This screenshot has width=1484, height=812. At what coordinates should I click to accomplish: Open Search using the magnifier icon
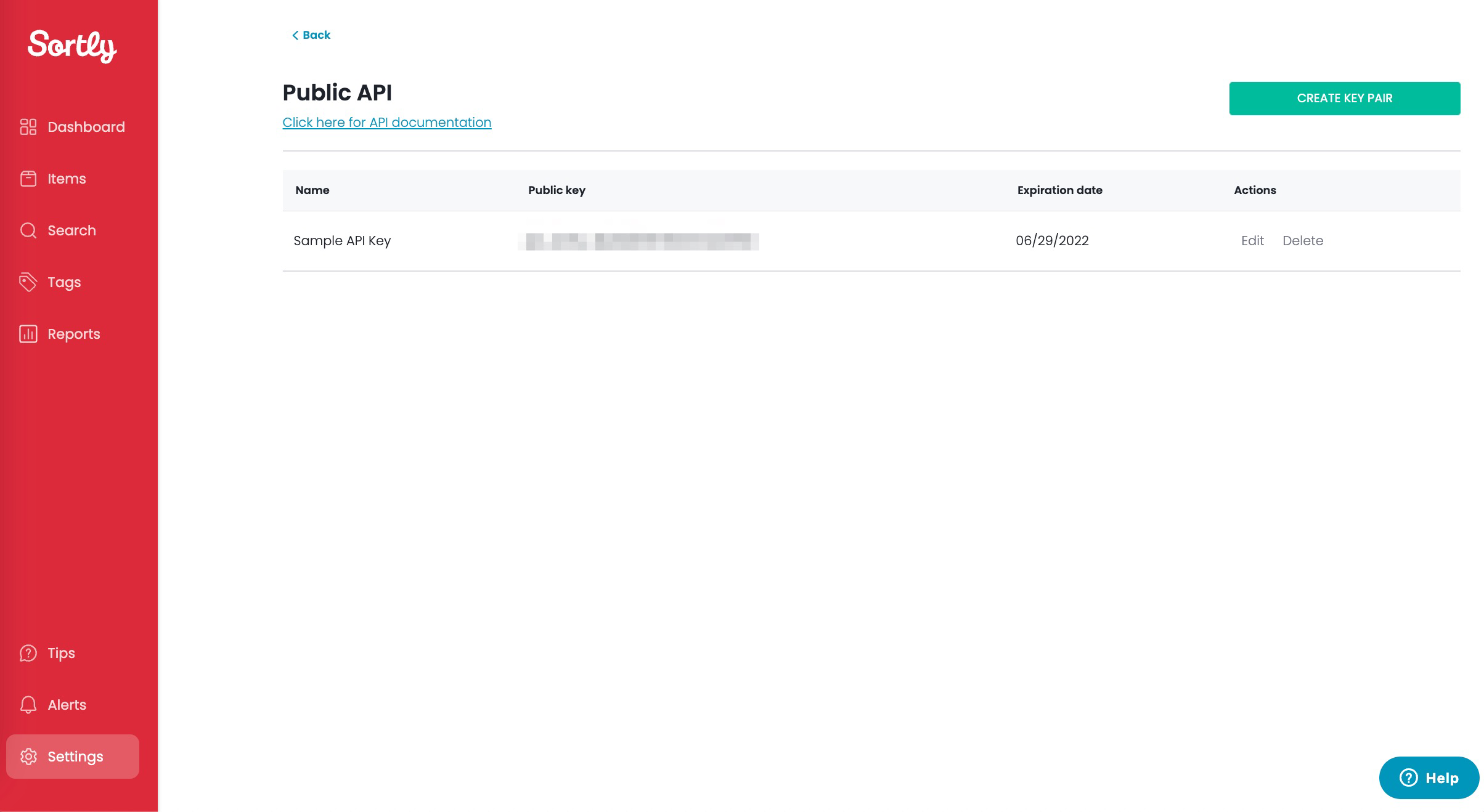[x=29, y=230]
